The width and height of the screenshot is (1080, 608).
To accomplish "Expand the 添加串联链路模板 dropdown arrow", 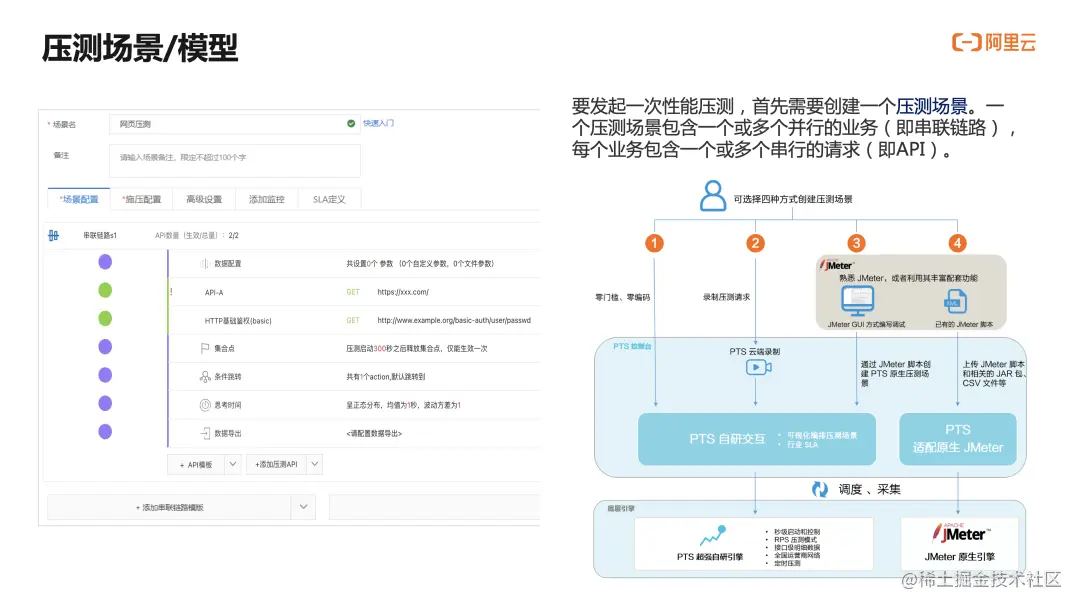I will [304, 507].
